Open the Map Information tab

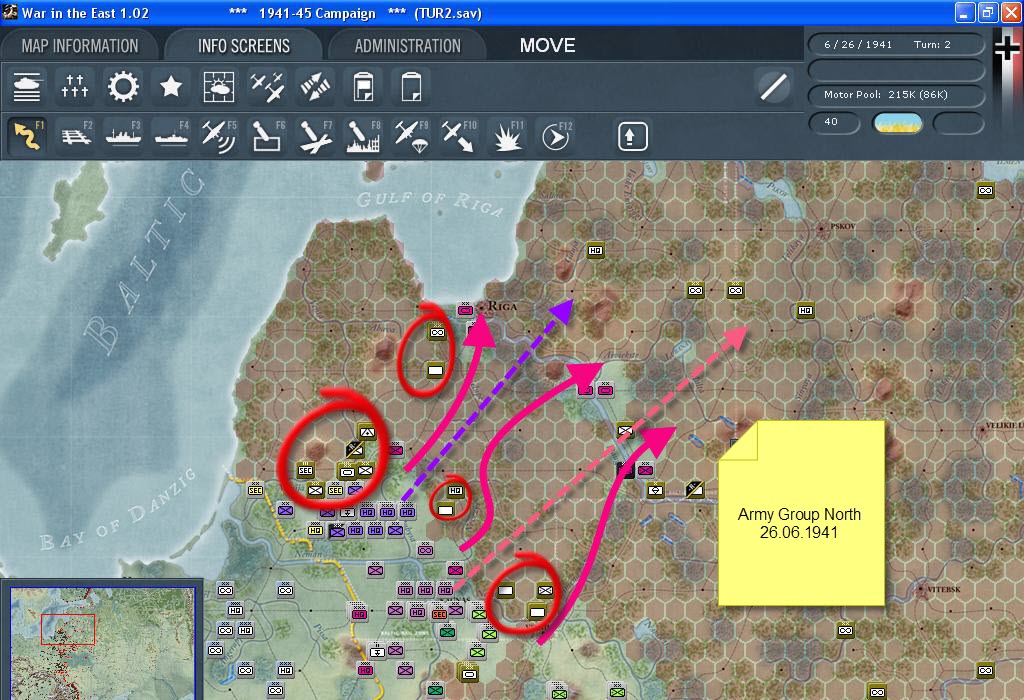[80, 46]
